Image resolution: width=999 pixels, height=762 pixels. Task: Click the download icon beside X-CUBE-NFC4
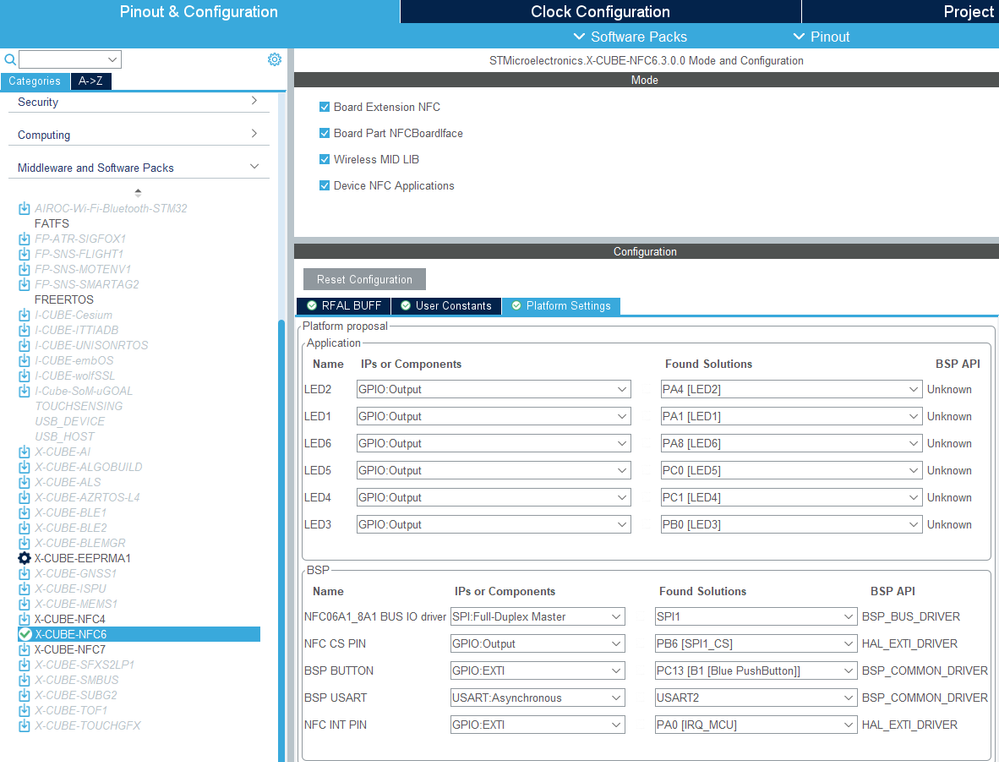[x=24, y=619]
